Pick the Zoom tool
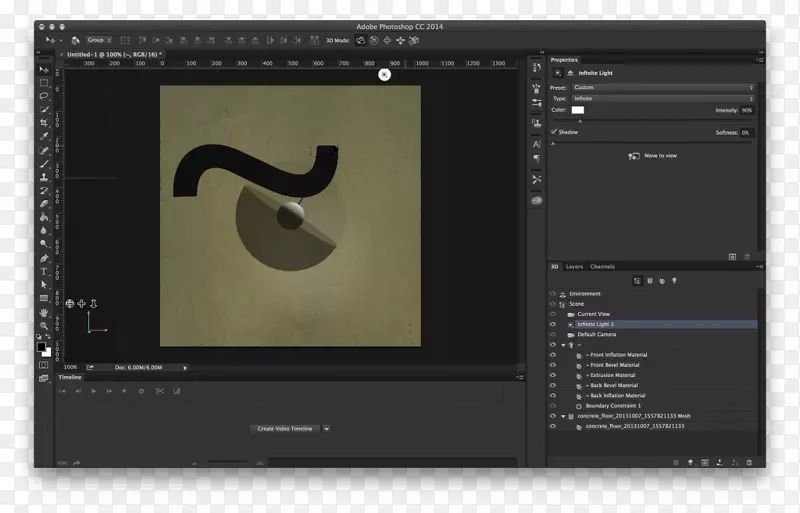The height and width of the screenshot is (513, 800). pos(44,326)
